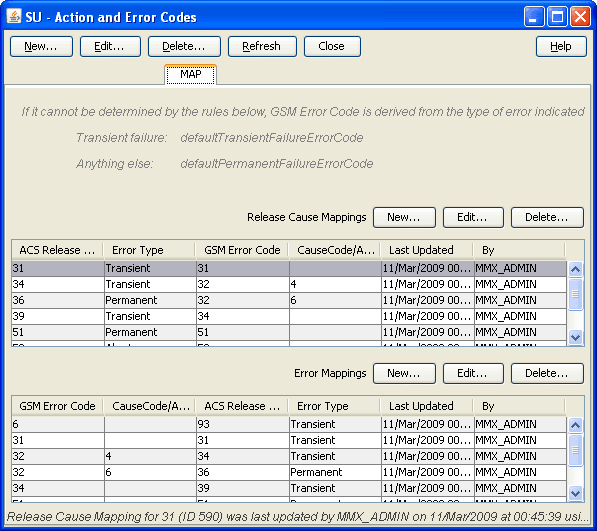Image resolution: width=597 pixels, height=531 pixels.
Task: Click Error Mappings table scrollbar thumb
Action: pyautogui.click(x=575, y=450)
